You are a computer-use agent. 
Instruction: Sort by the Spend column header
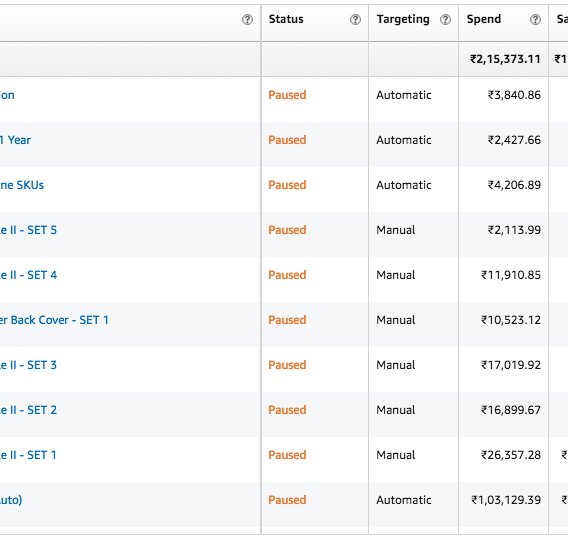tap(484, 20)
